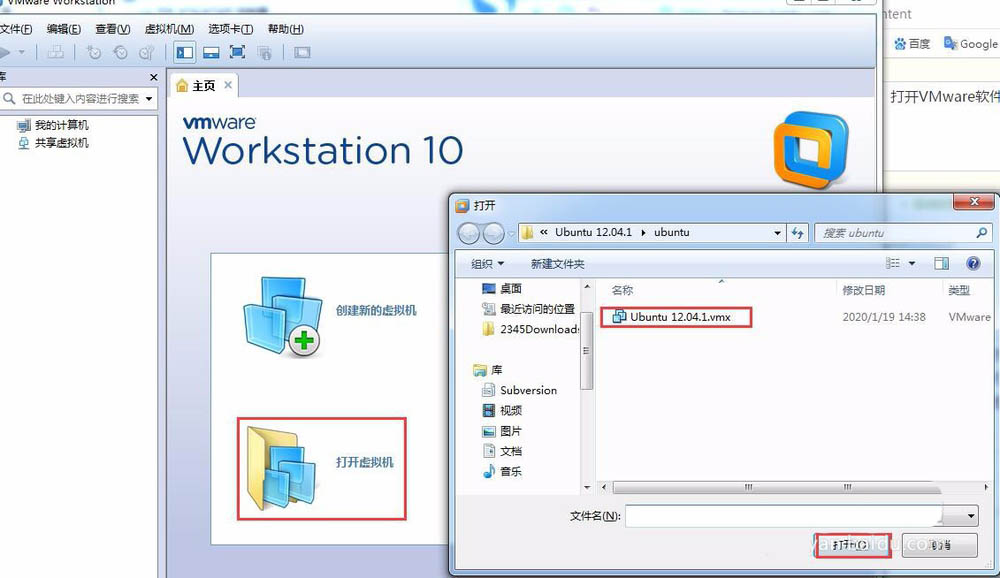Image resolution: width=1000 pixels, height=578 pixels.
Task: Select 共享虚拟机 in library tree
Action: (61, 143)
